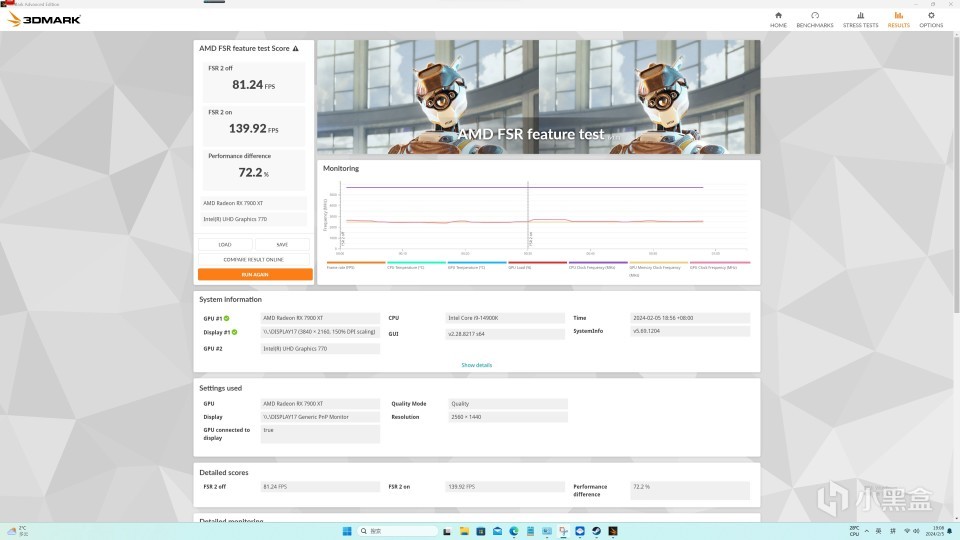
Task: Open Task View from taskbar
Action: pos(447,531)
